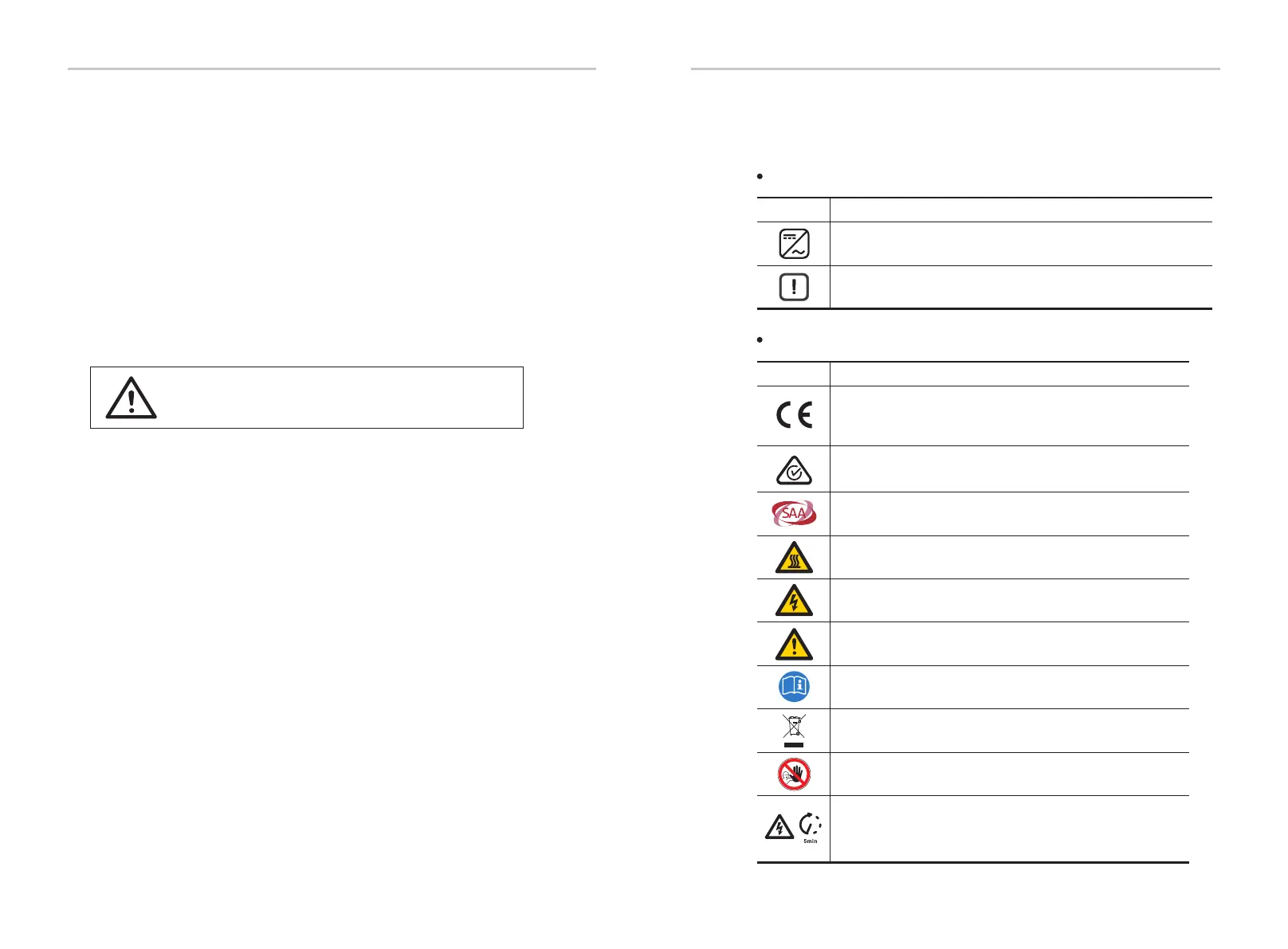Click the yellow exclamation danger triangle
The image size is (1288, 949).
tap(794, 644)
